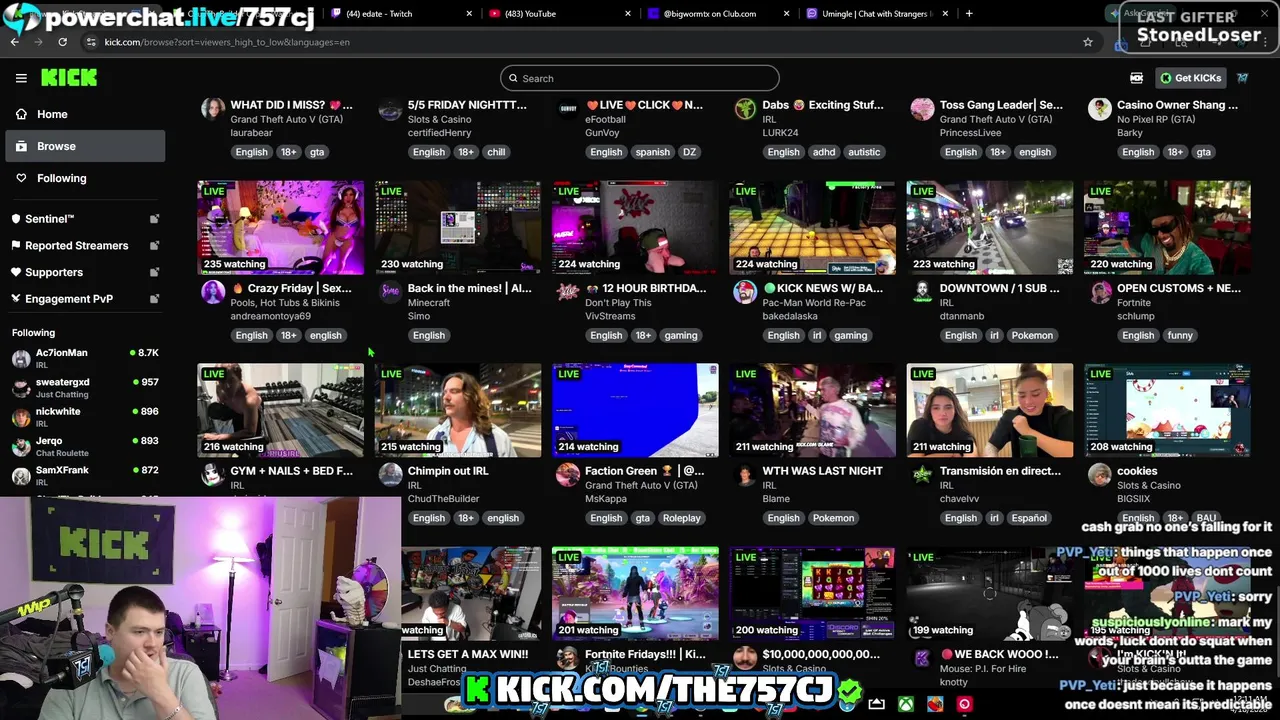Switch to edate - Twitch tab
1280x720 pixels.
(400, 14)
